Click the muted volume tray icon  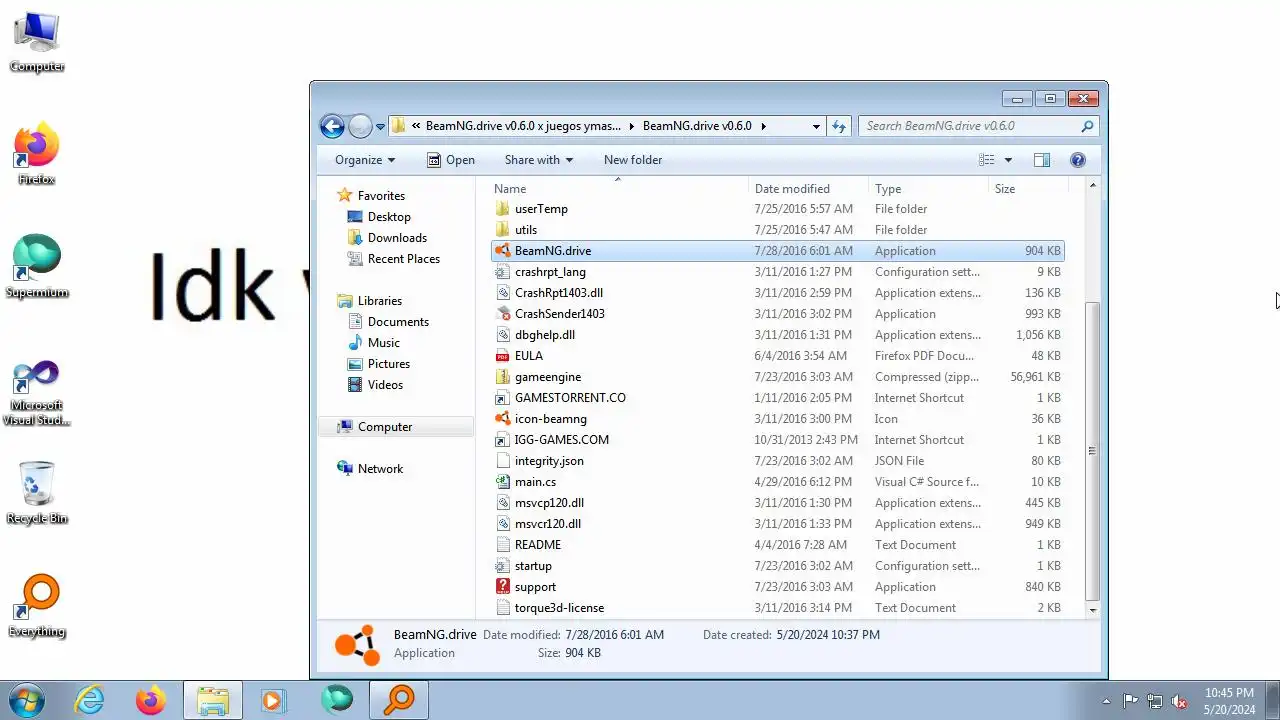[x=1180, y=701]
